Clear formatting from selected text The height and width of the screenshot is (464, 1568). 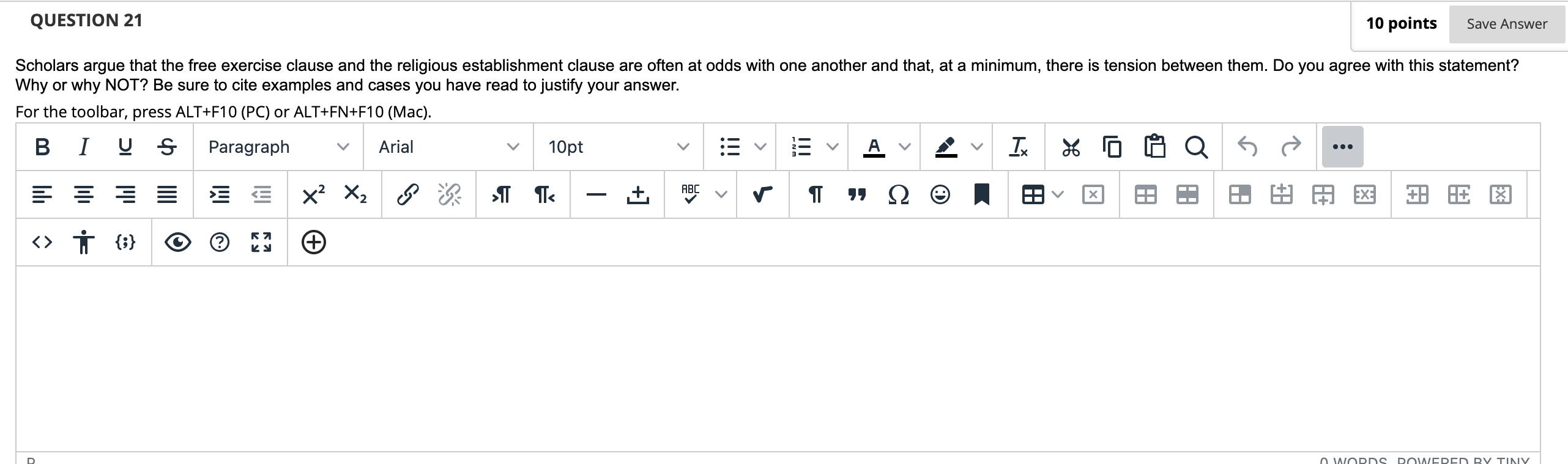coord(1019,147)
